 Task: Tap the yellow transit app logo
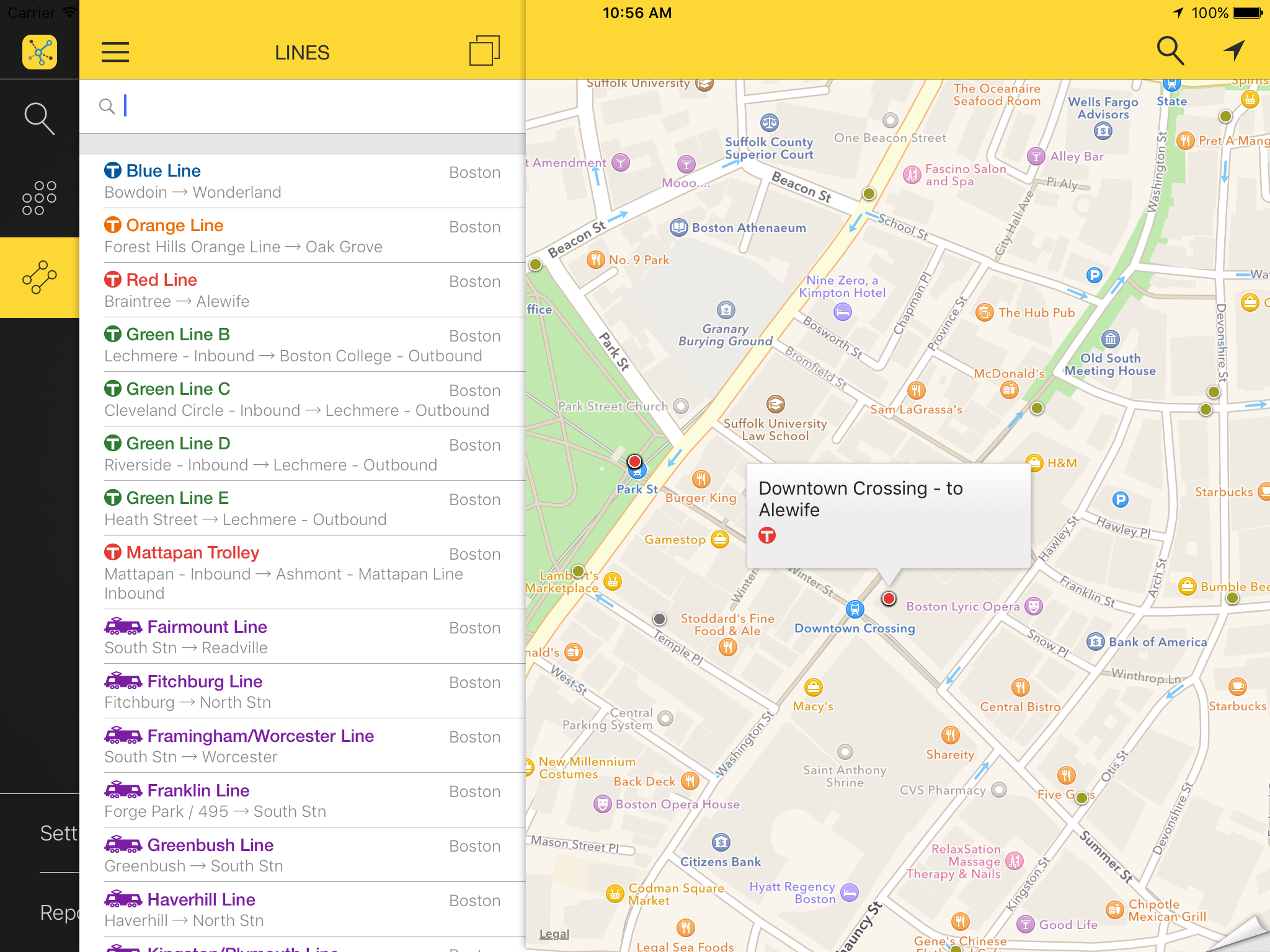(x=40, y=52)
